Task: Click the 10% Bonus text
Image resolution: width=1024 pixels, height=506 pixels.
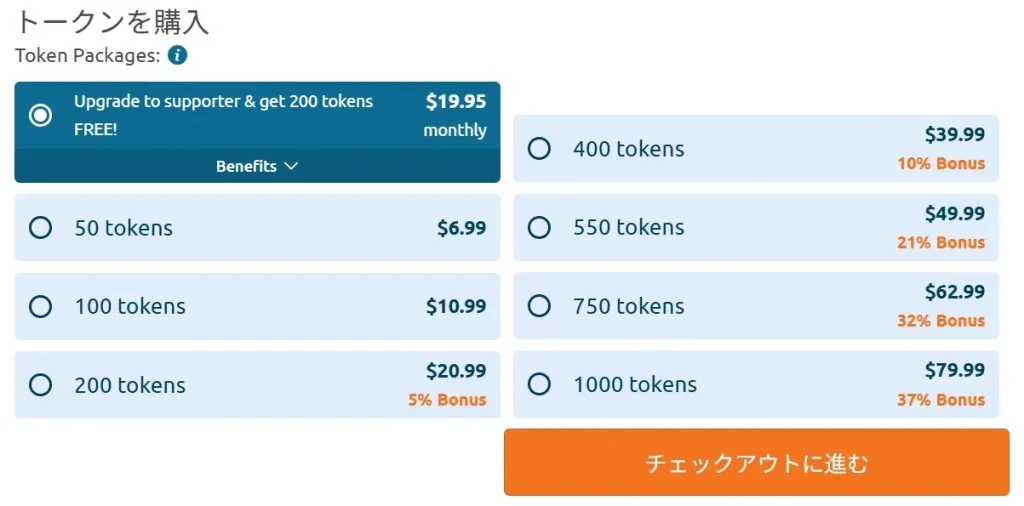Action: [x=940, y=164]
